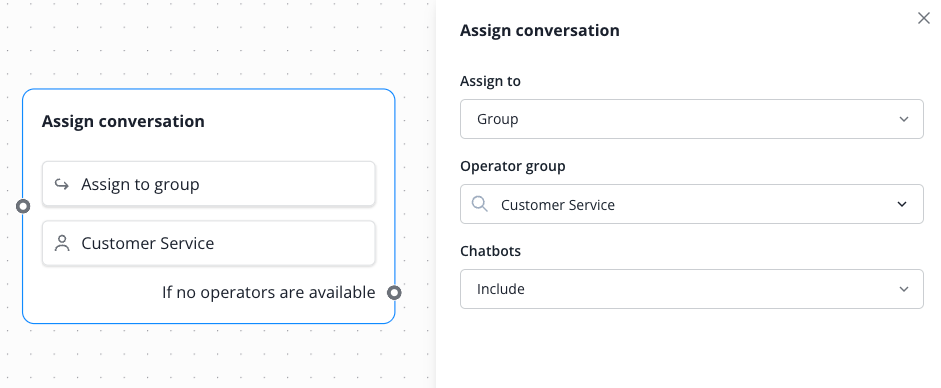This screenshot has height=388, width=941.
Task: Click the person icon beside Customer Service
Action: 62,243
